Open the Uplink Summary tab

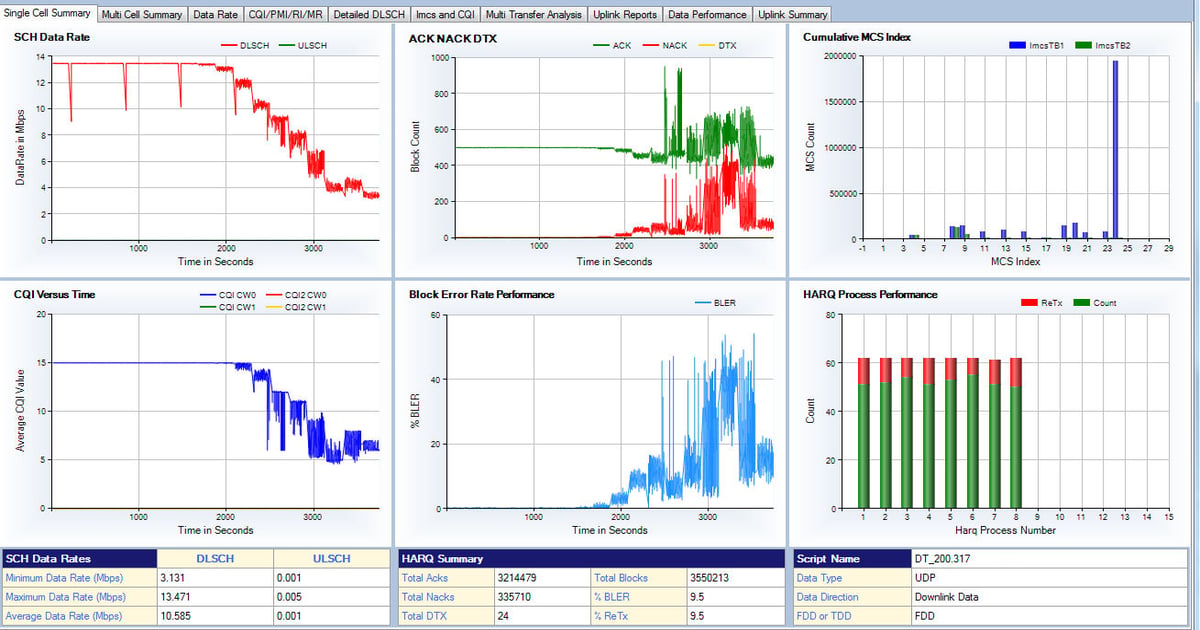pyautogui.click(x=792, y=14)
